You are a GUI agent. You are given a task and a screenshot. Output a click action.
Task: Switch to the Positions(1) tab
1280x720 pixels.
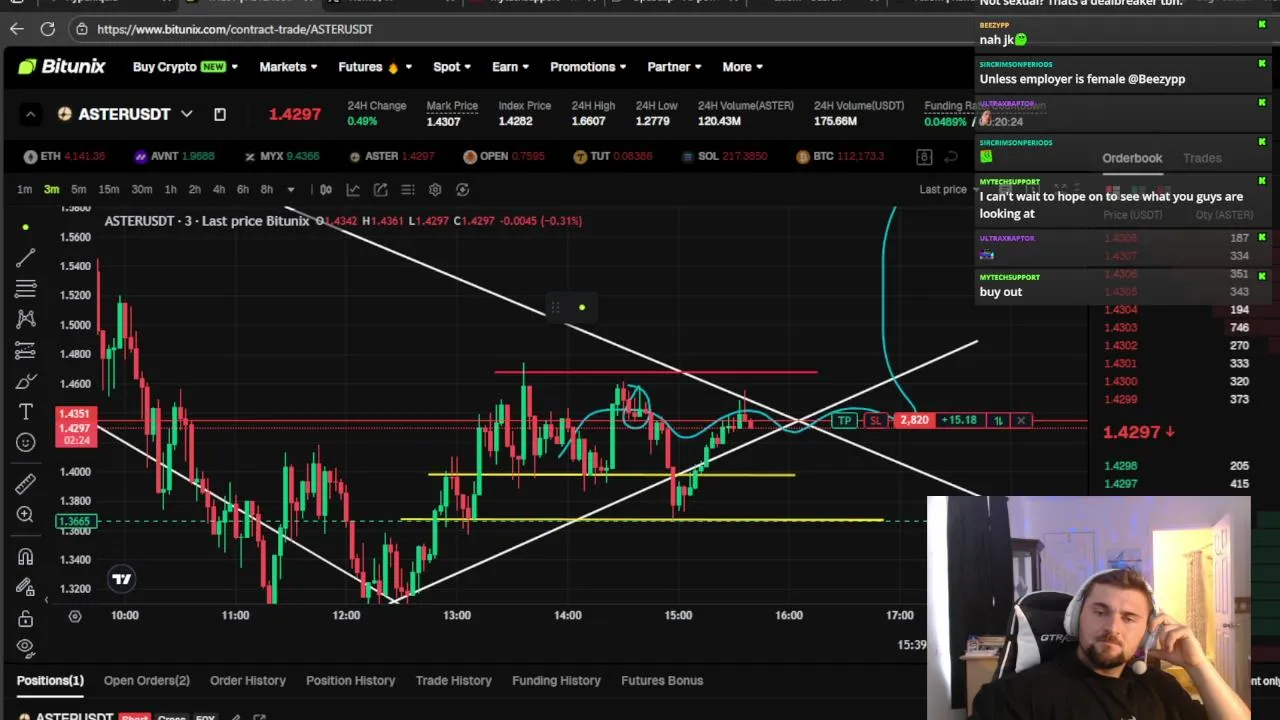click(x=50, y=680)
